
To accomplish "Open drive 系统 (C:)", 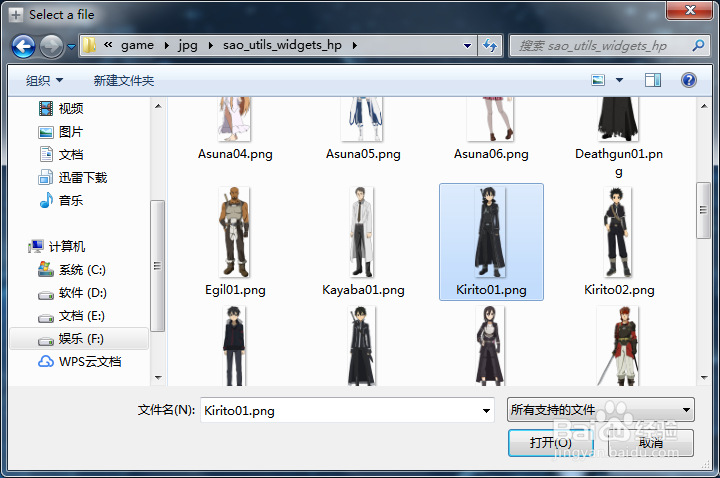I will point(72,270).
